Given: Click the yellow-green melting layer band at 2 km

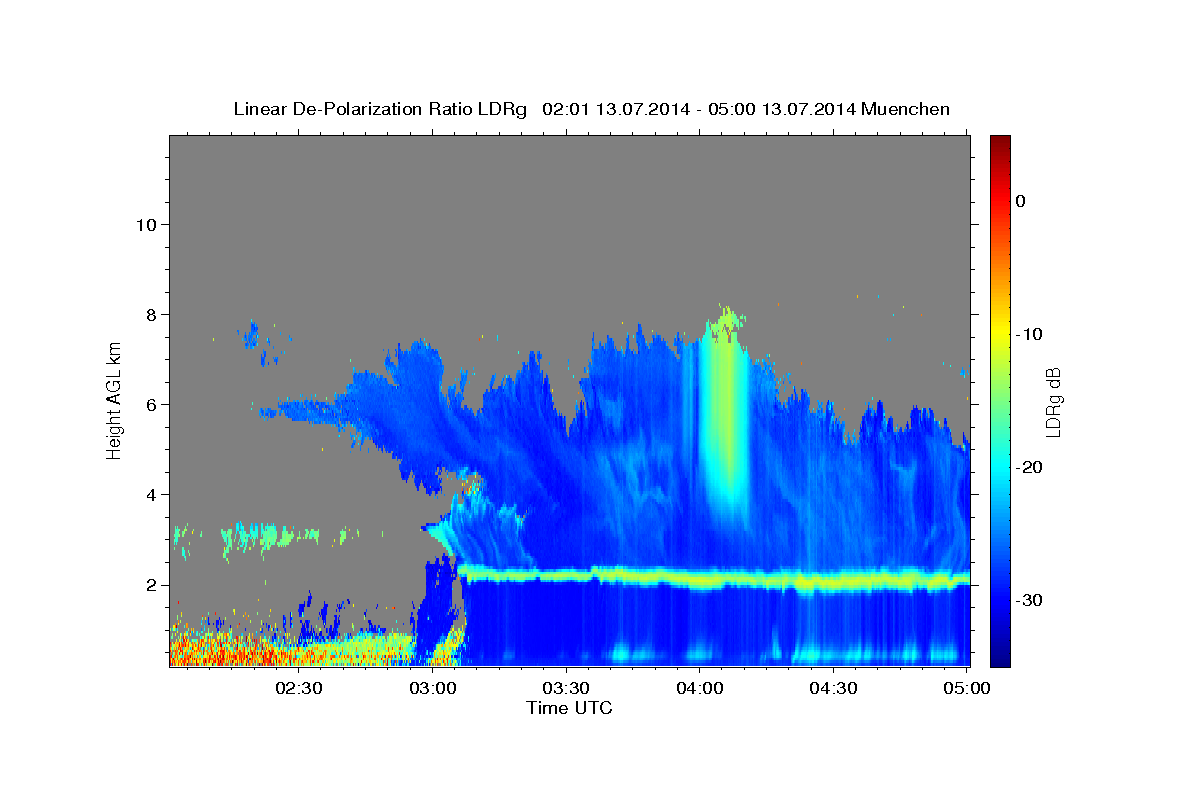Looking at the screenshot, I should 715,578.
